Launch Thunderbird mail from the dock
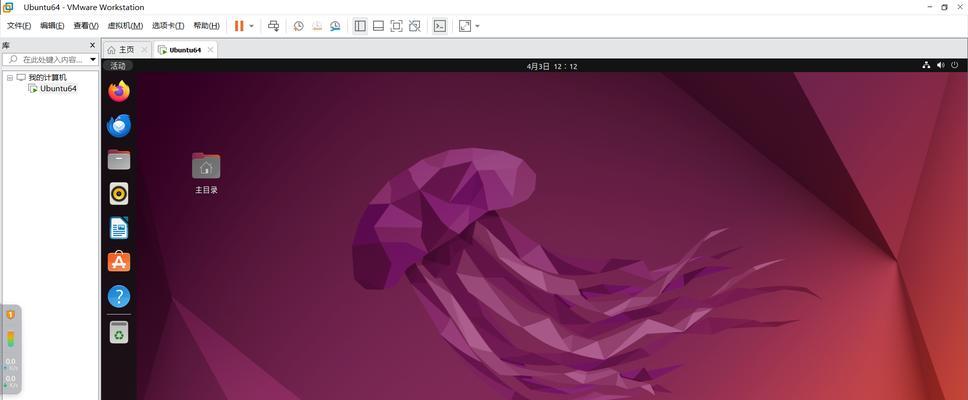This screenshot has width=968, height=400. click(x=119, y=126)
